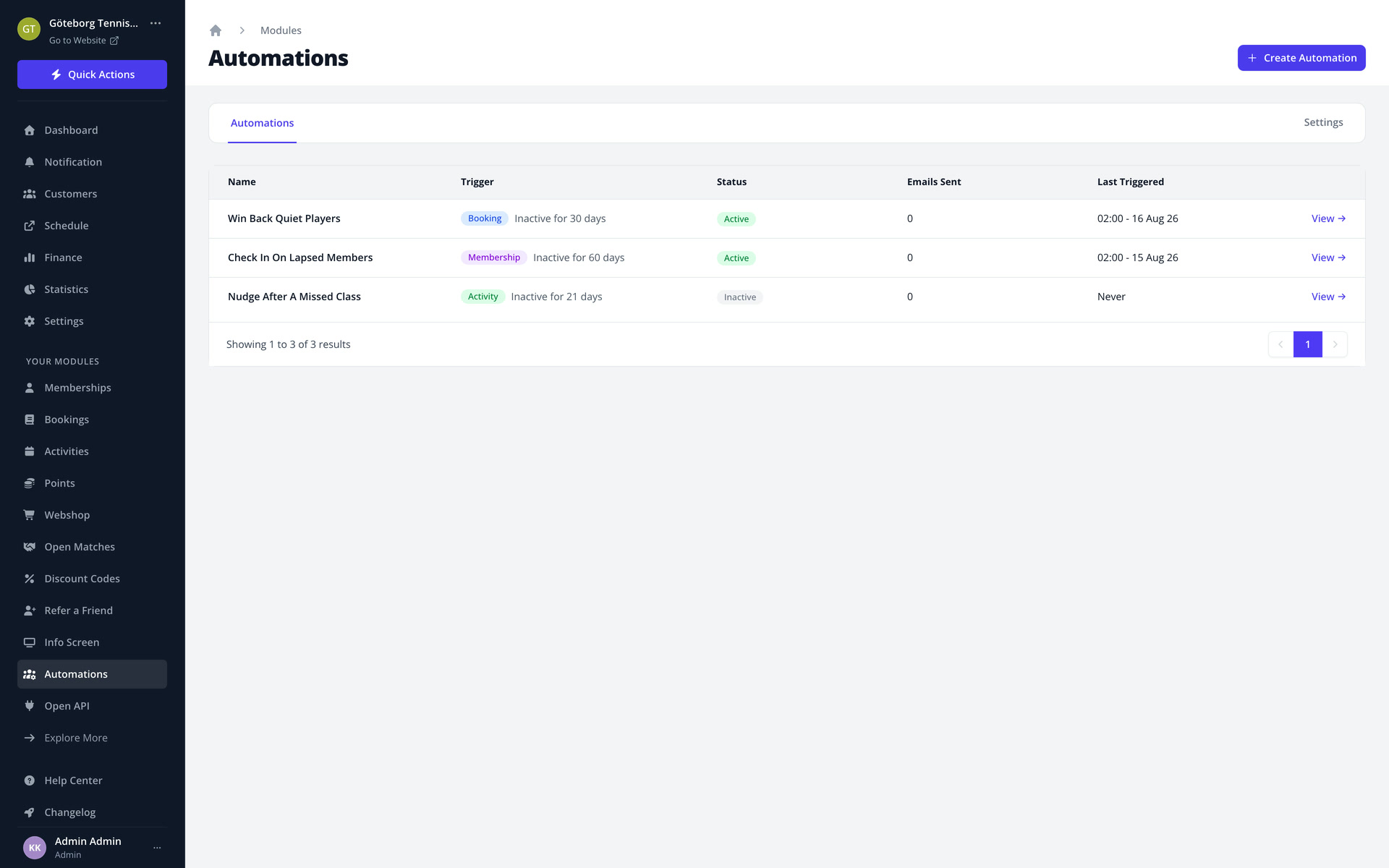Viewport: 1389px width, 868px height.
Task: Go to the next results page
Action: point(1335,344)
